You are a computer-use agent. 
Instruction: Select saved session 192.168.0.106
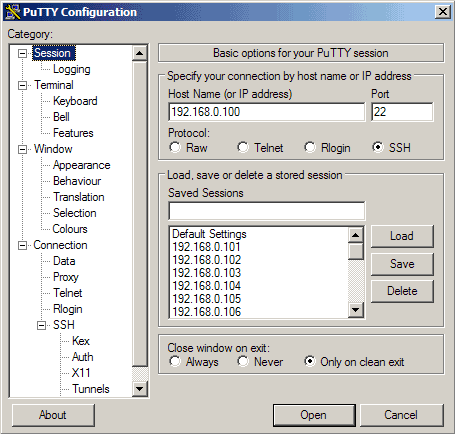click(x=259, y=312)
